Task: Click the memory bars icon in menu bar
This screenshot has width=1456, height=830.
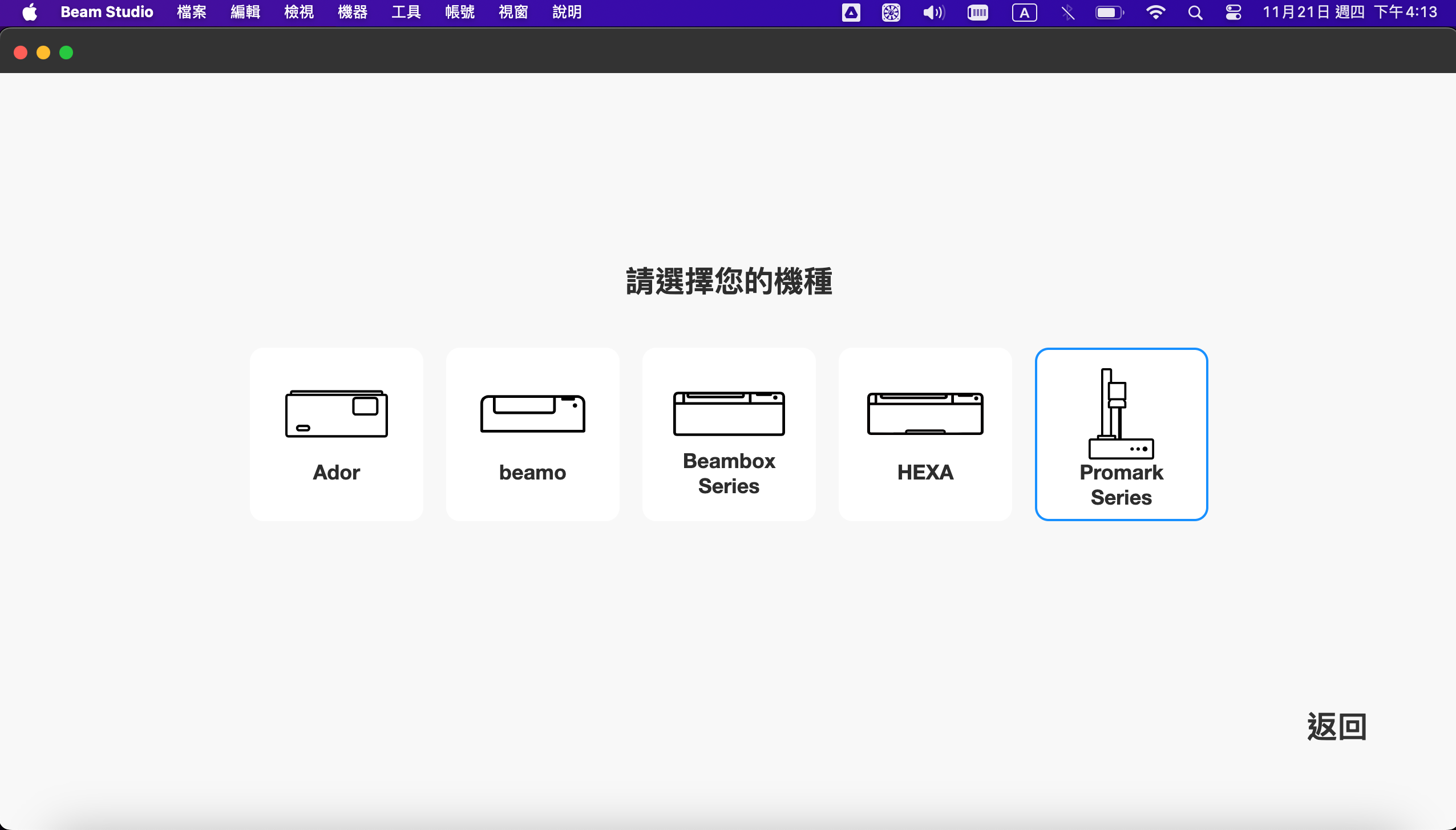Action: click(x=978, y=12)
